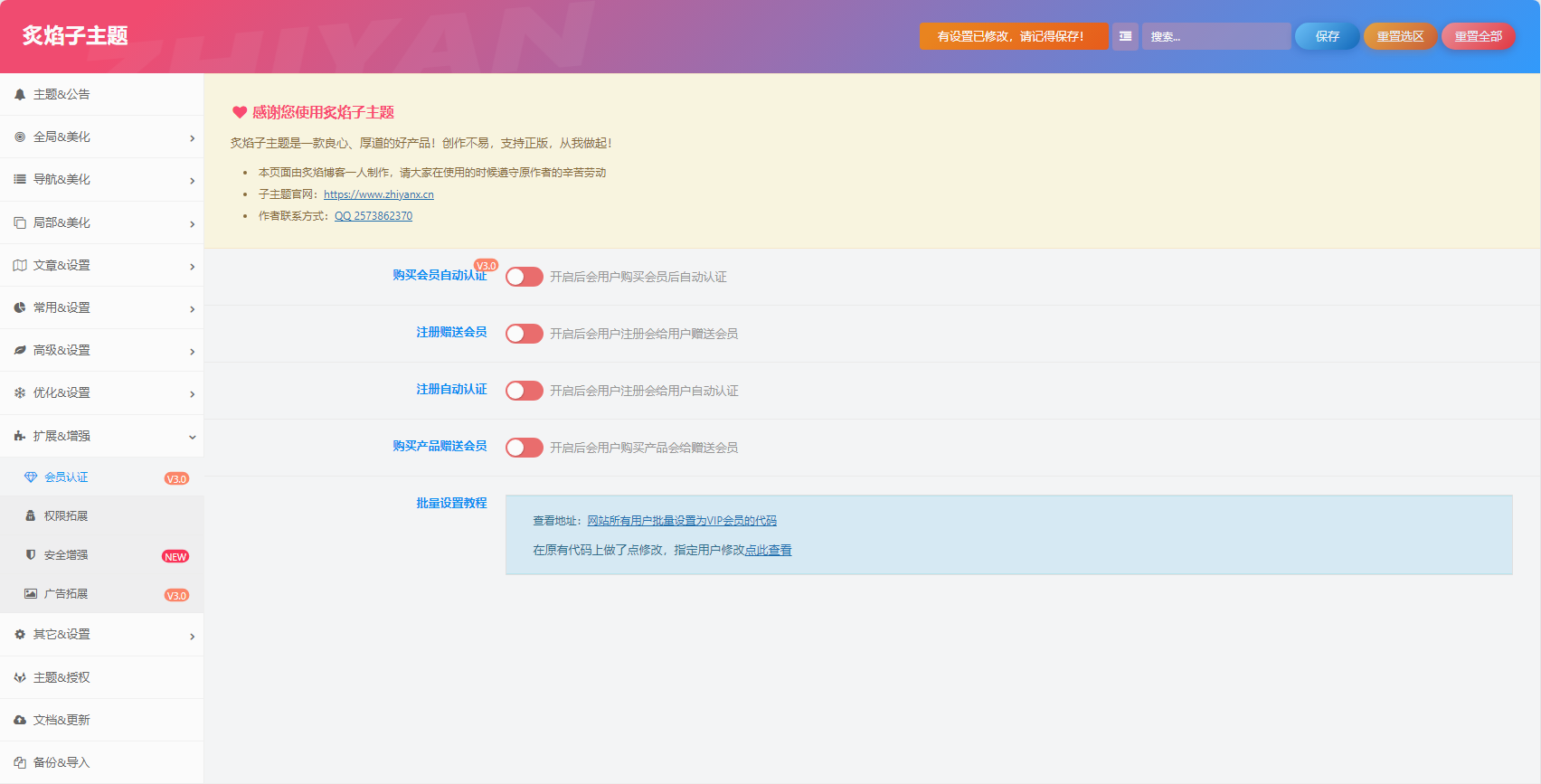Click the bell icon beside 主题&公告
The height and width of the screenshot is (784, 1541).
[20, 94]
